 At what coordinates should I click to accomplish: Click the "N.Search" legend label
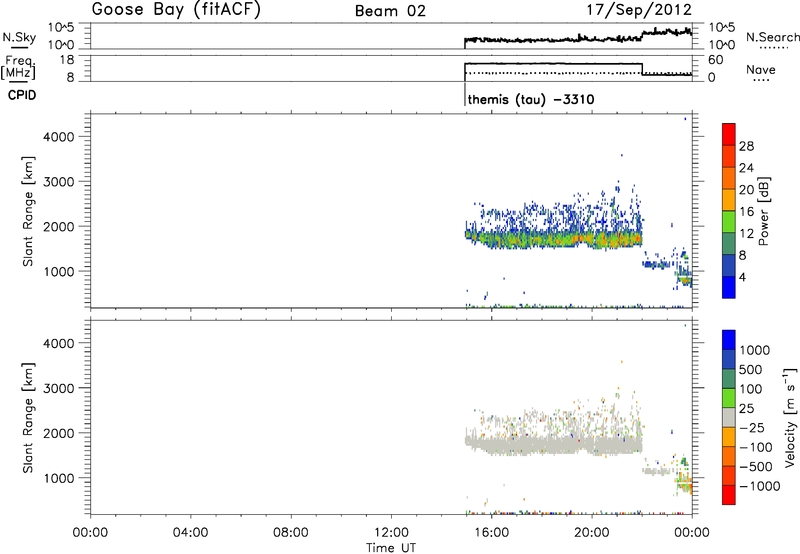coord(772,37)
